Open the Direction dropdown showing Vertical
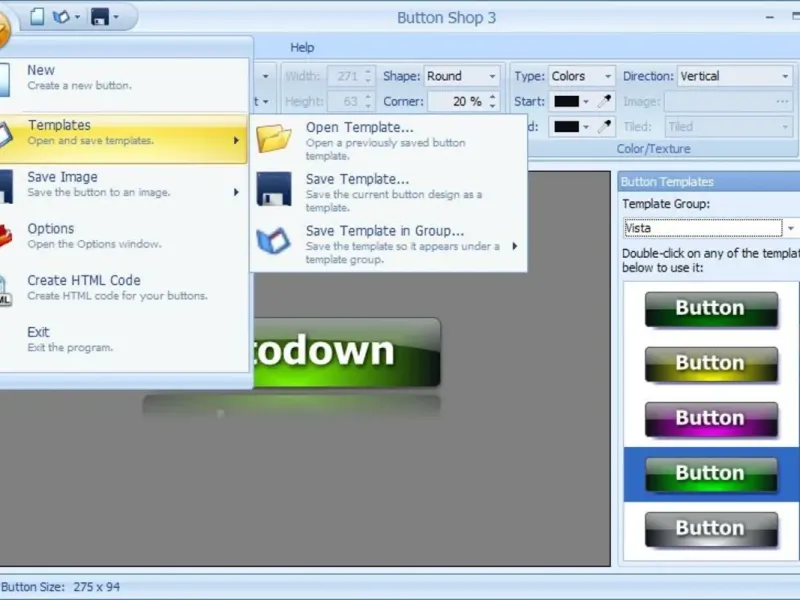The height and width of the screenshot is (600, 800). [735, 76]
